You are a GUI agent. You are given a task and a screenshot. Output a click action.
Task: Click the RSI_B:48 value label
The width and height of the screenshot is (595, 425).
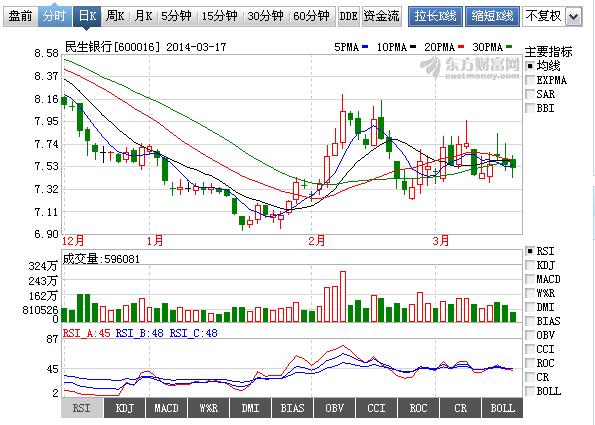[140, 333]
